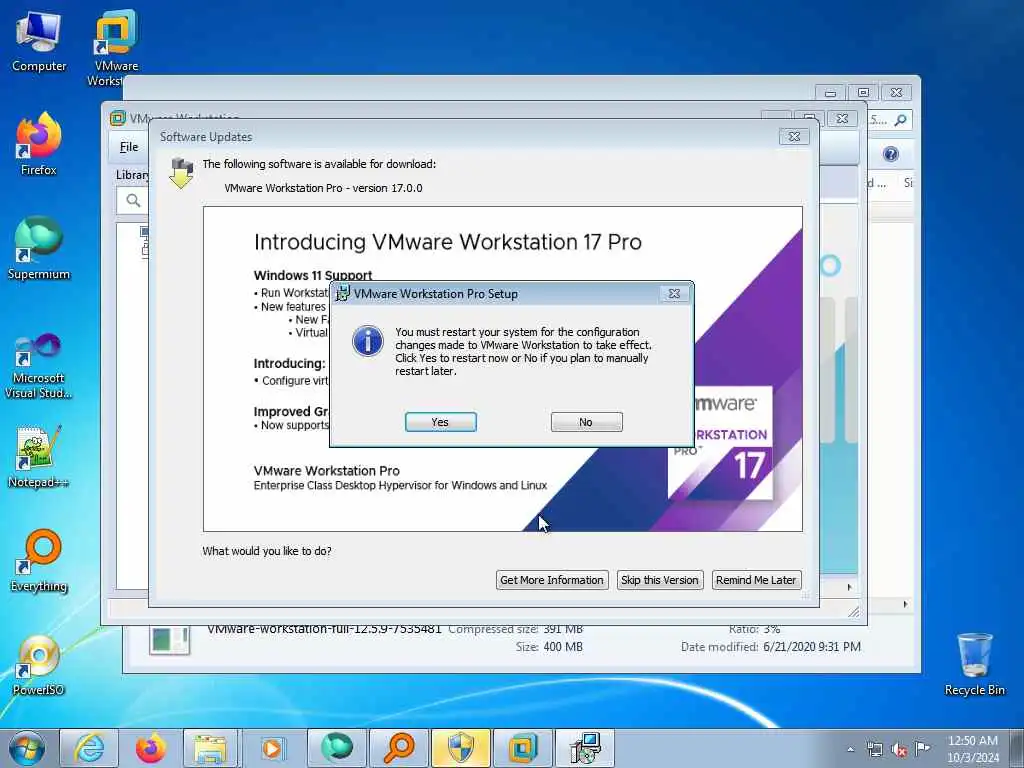Click the muted volume tray icon
Screen dimensions: 1024x768
(x=899, y=750)
